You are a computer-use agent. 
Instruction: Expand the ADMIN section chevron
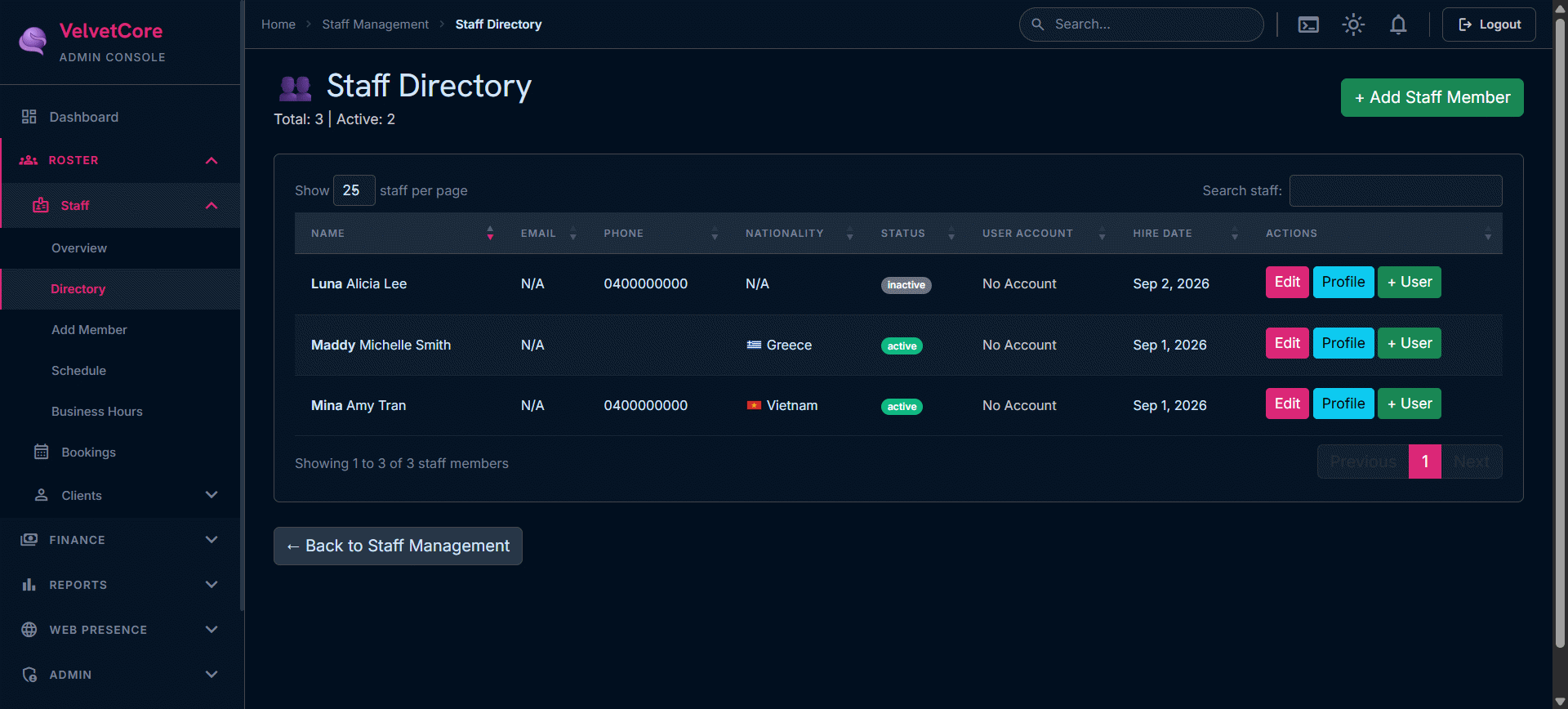(x=212, y=675)
